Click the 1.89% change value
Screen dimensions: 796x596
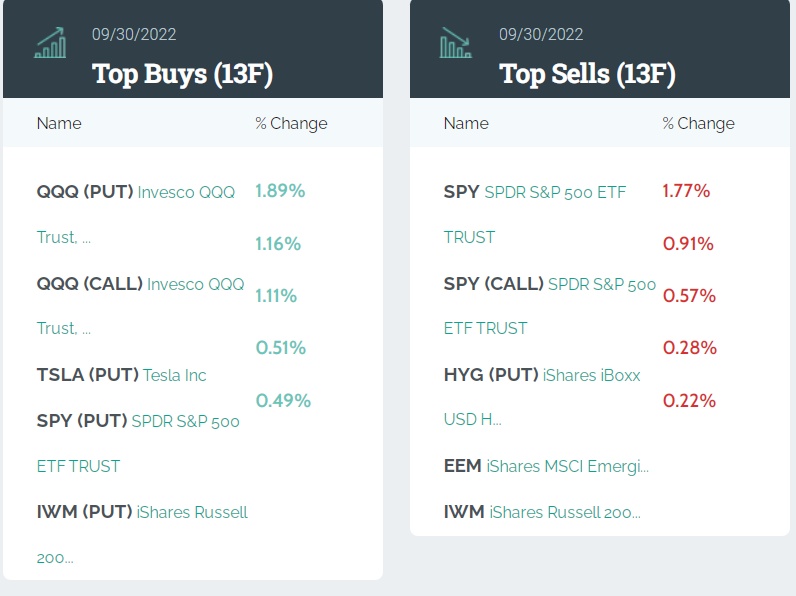click(x=280, y=190)
